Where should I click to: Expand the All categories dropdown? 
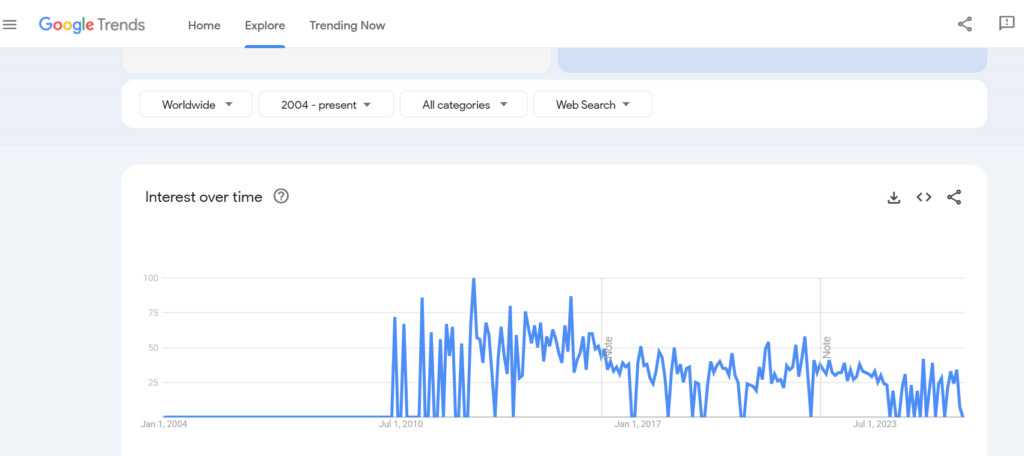463,104
